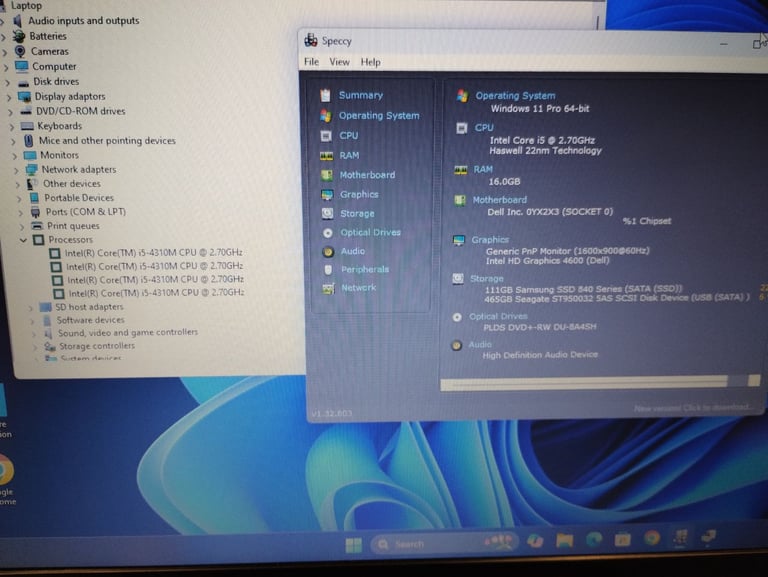This screenshot has width=768, height=577.
Task: Click Optical Drives heading in summary pane
Action: coord(498,316)
